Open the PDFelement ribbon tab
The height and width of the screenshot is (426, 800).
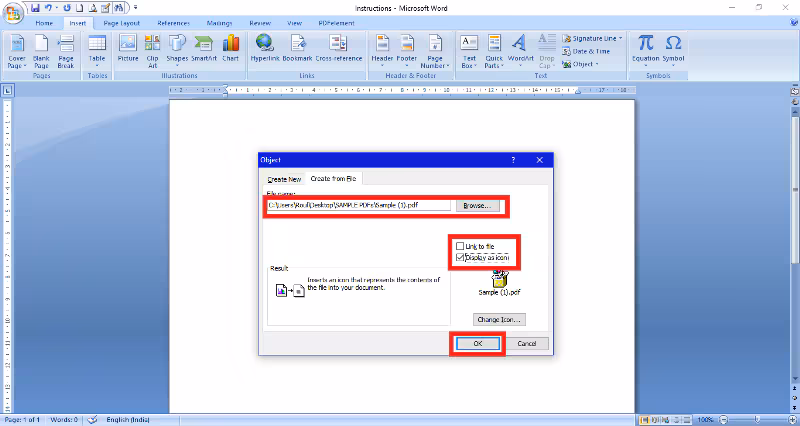tap(336, 23)
